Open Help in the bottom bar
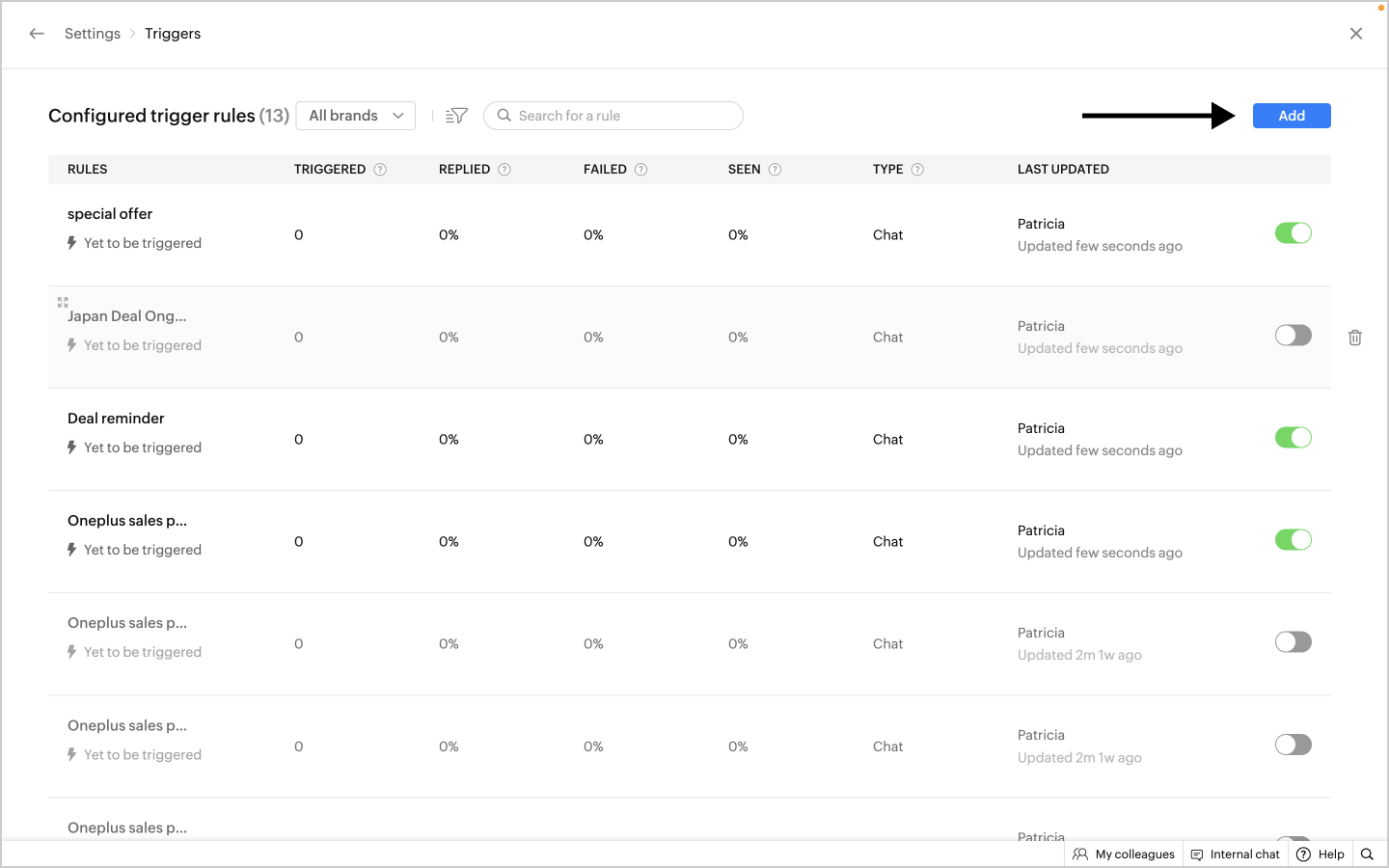1389x868 pixels. point(1321,854)
